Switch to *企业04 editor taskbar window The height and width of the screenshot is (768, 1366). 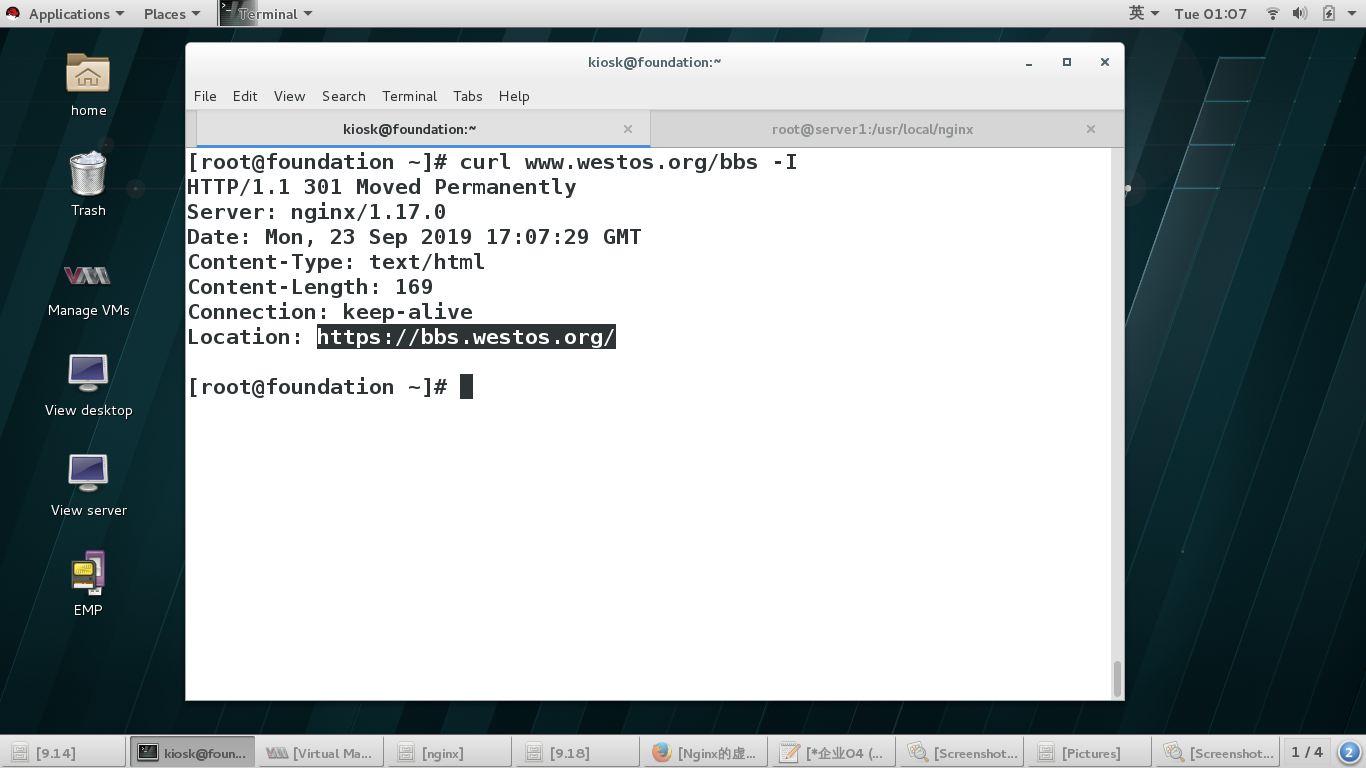point(832,752)
